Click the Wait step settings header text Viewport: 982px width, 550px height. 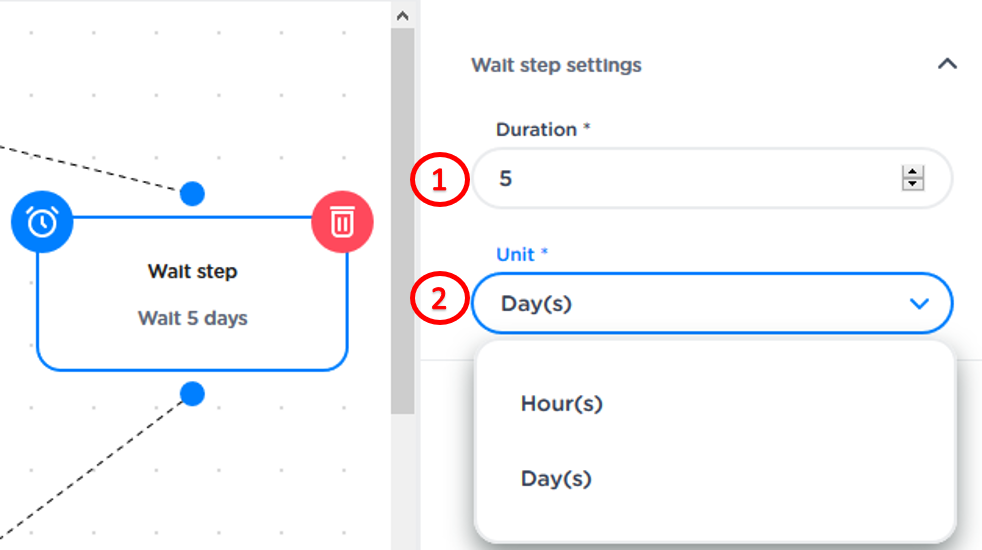tap(556, 65)
